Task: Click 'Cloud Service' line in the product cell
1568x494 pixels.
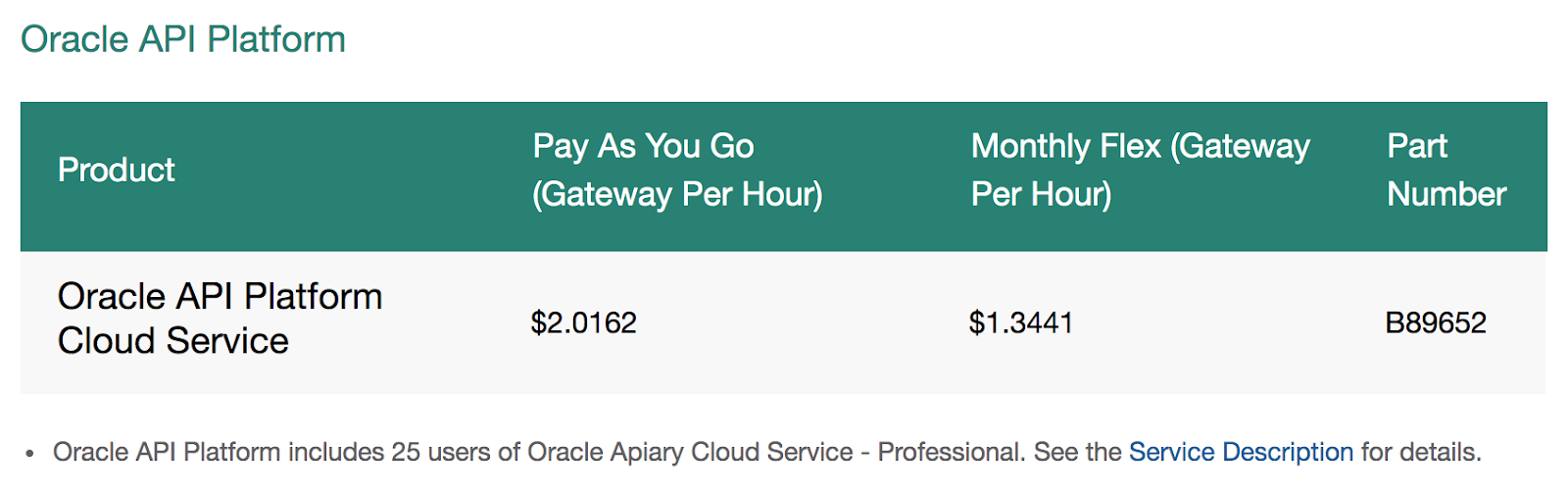Action: 173,341
